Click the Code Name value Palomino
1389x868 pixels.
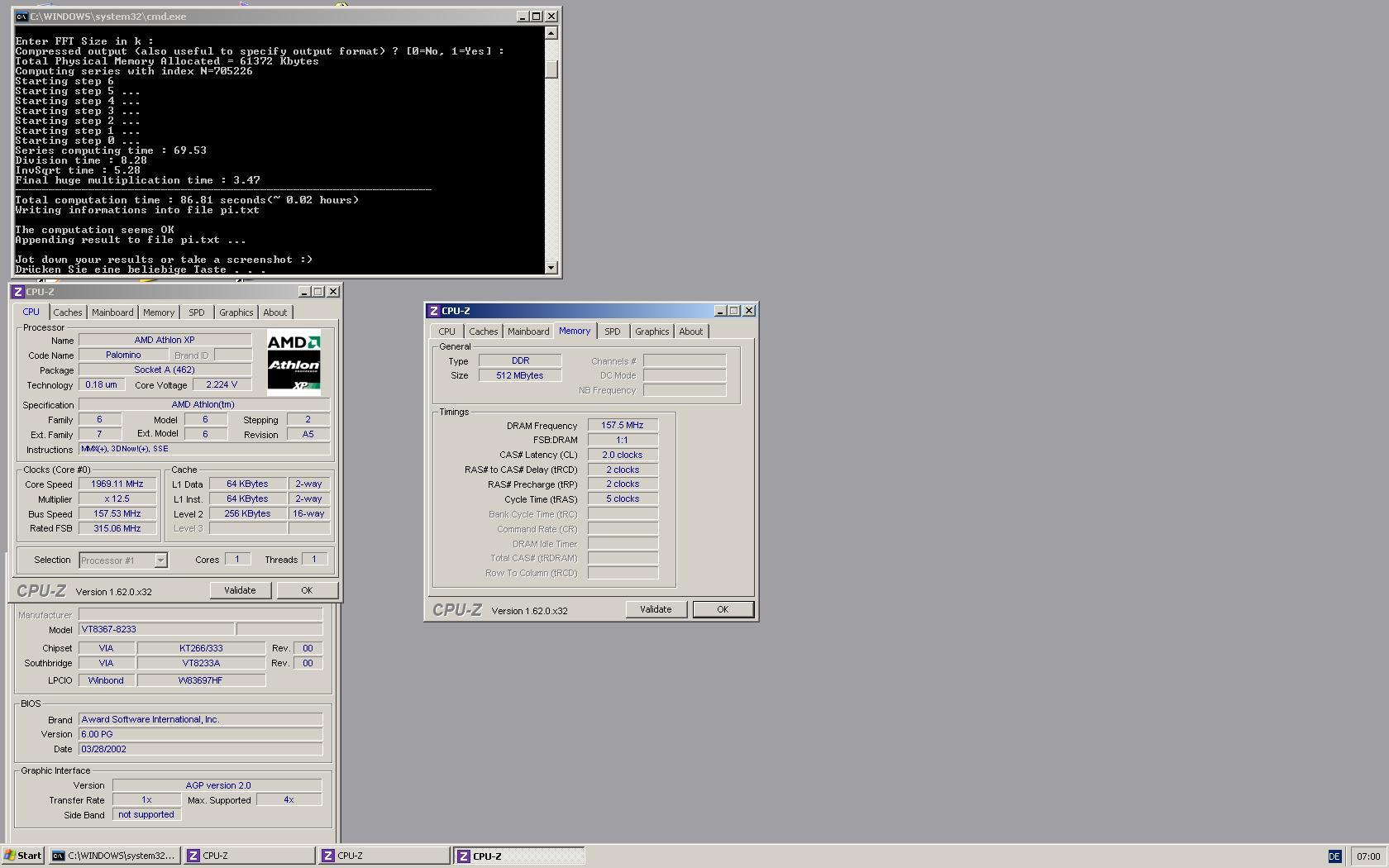pyautogui.click(x=123, y=355)
